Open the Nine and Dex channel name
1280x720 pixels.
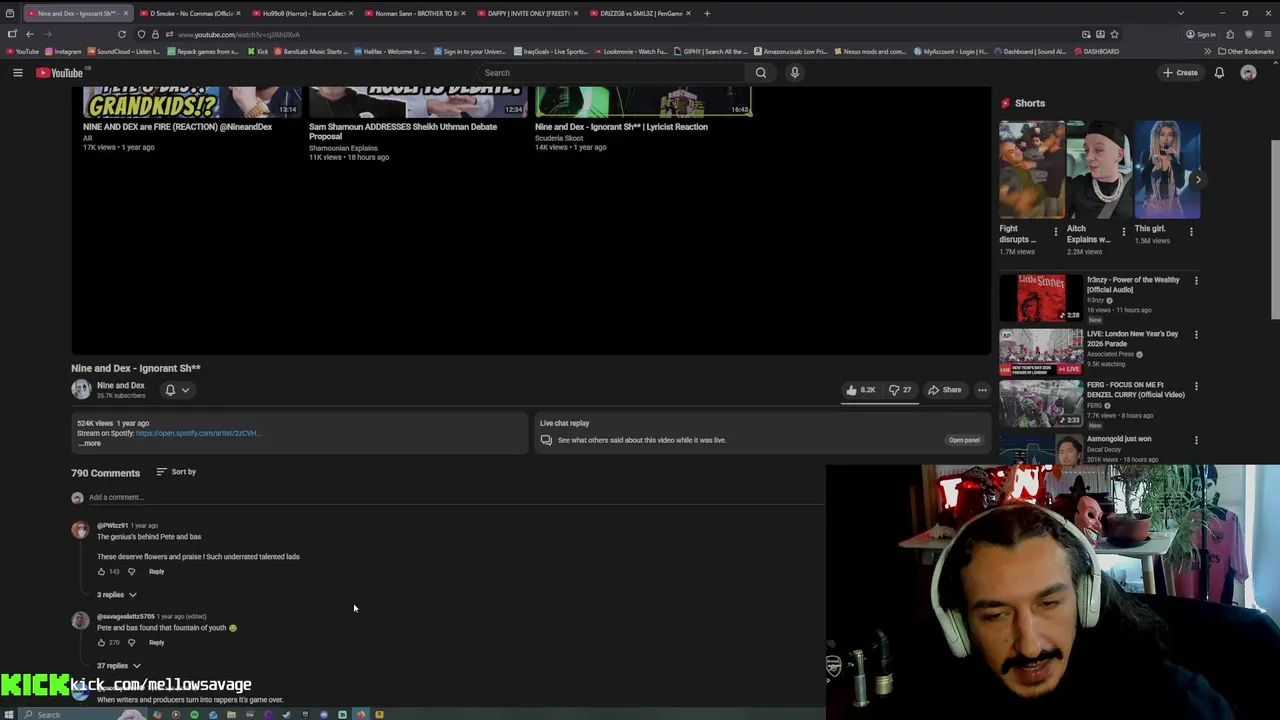coord(120,385)
